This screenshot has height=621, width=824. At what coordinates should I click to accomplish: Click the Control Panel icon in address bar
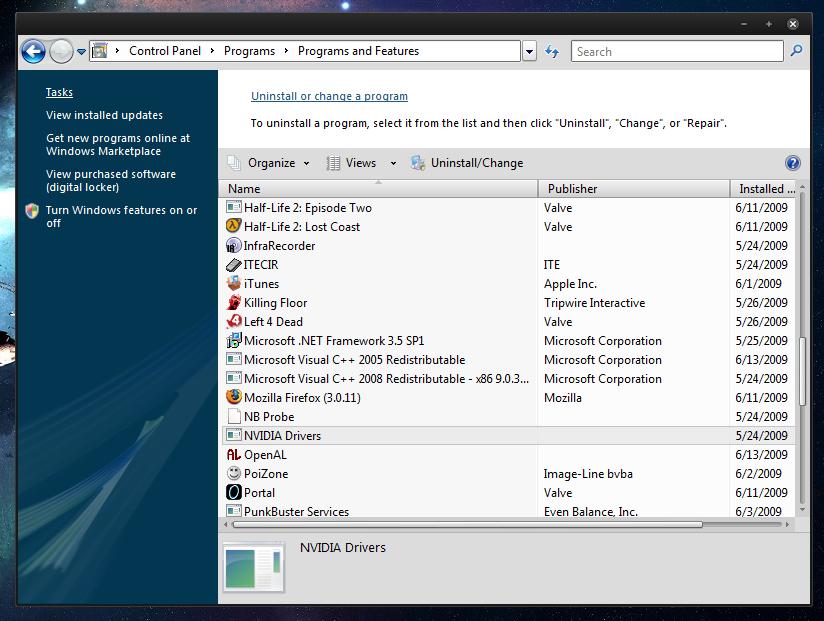pyautogui.click(x=99, y=51)
